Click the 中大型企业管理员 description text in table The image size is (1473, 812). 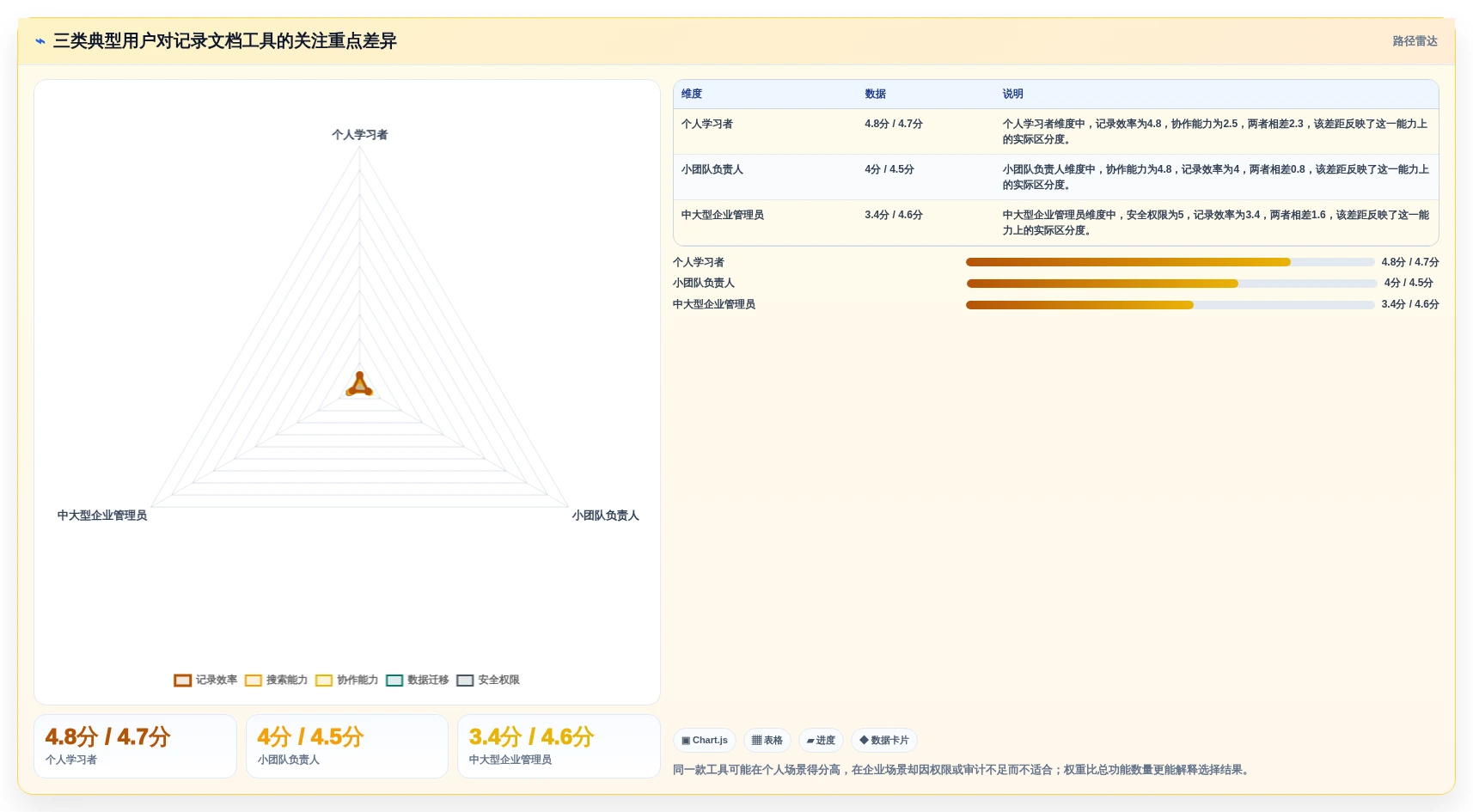pos(1215,223)
